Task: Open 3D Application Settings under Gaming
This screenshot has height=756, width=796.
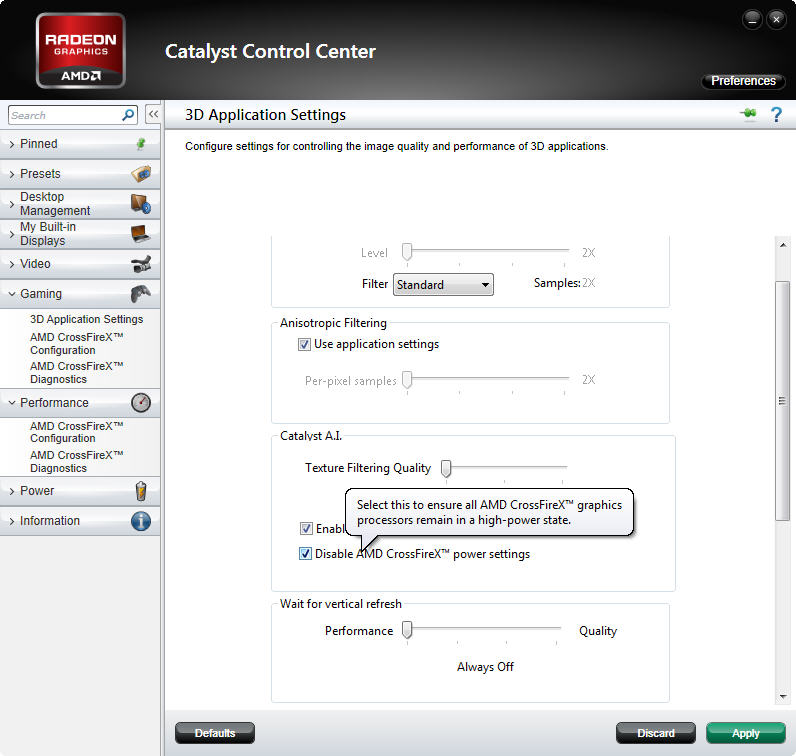Action: 86,319
